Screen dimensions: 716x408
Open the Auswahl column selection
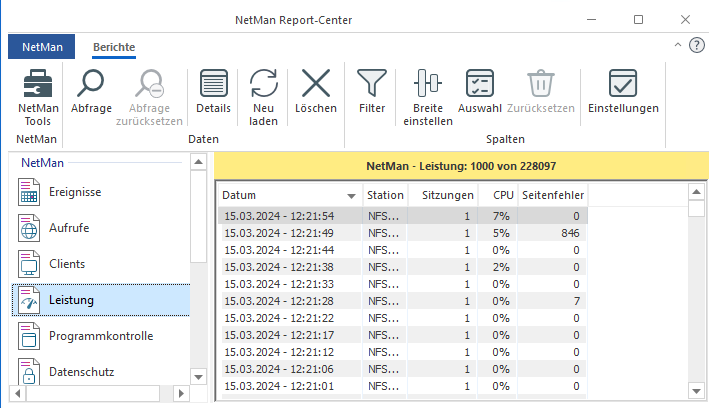coord(480,90)
